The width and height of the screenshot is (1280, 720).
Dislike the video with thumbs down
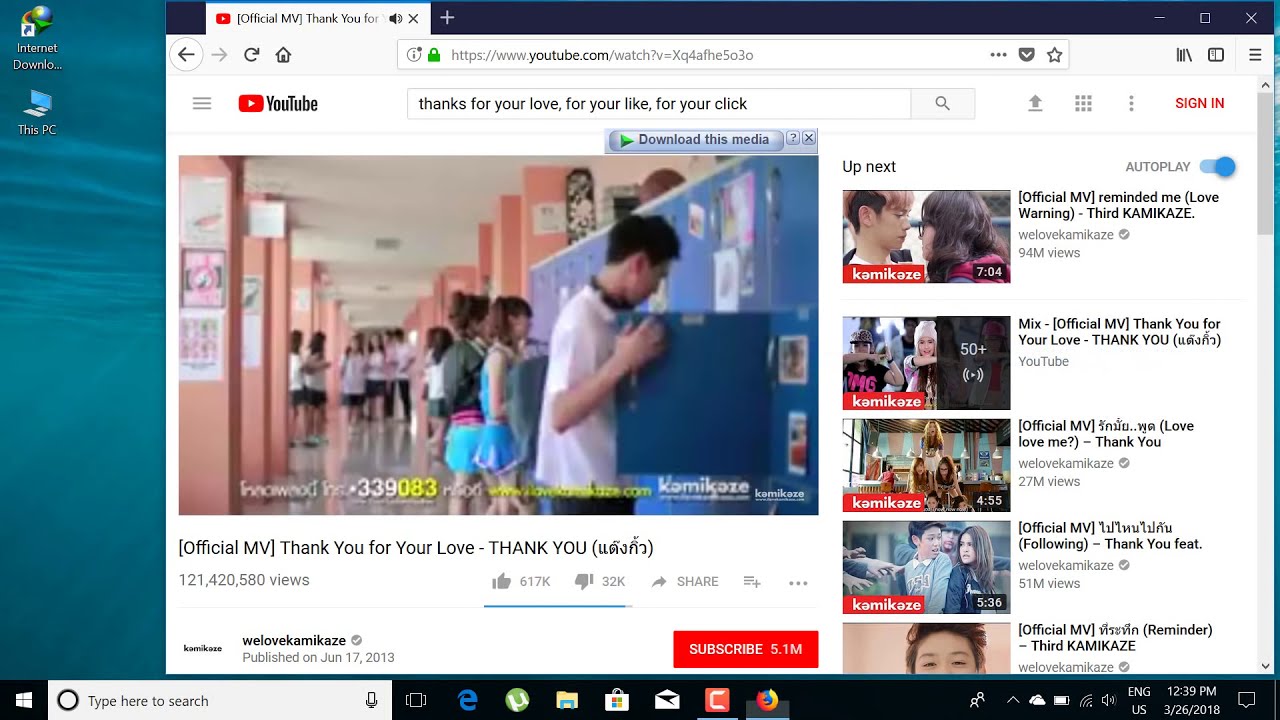[x=584, y=581]
